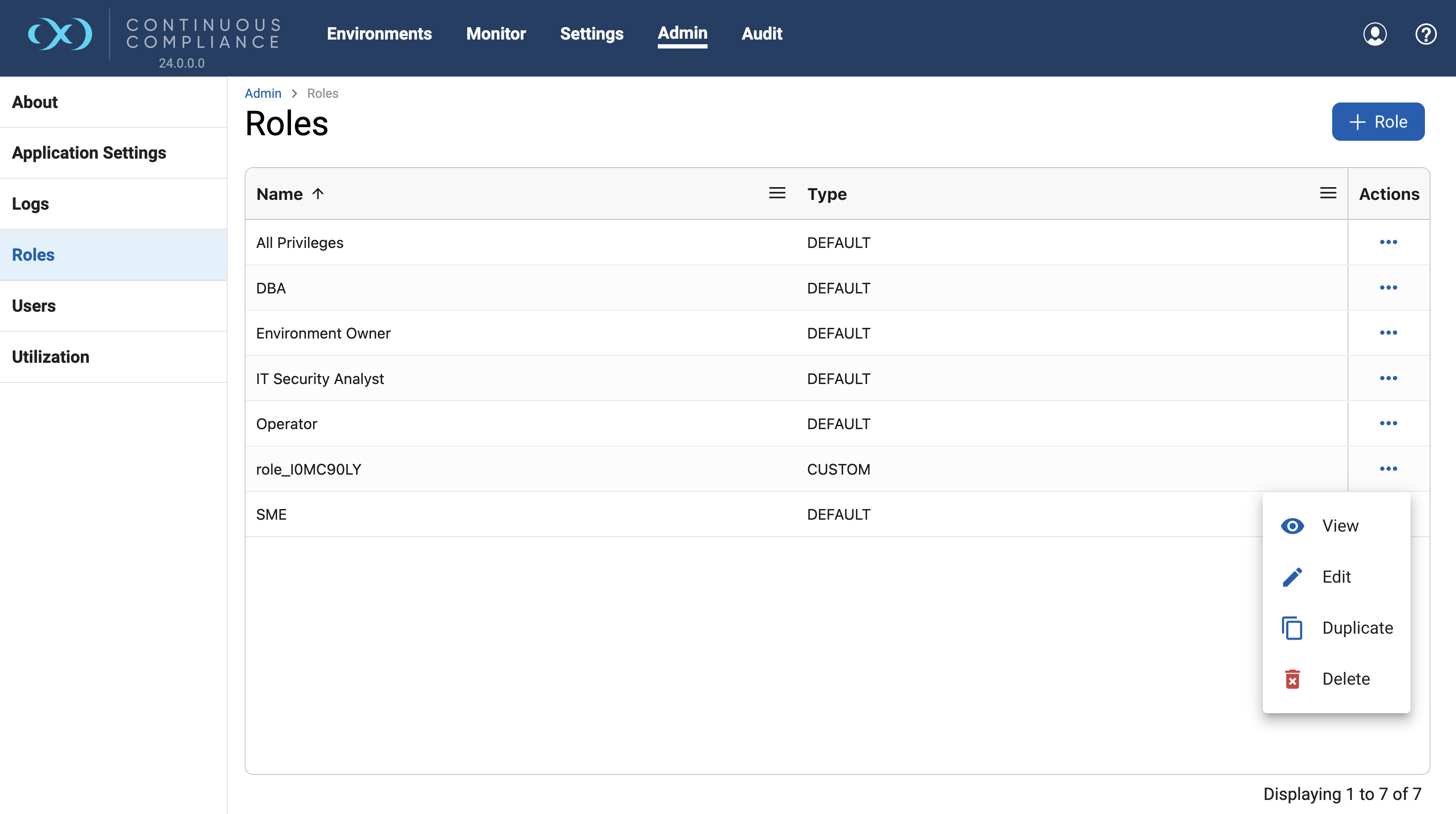1456x814 pixels.
Task: Open the user profile account icon
Action: 1376,34
